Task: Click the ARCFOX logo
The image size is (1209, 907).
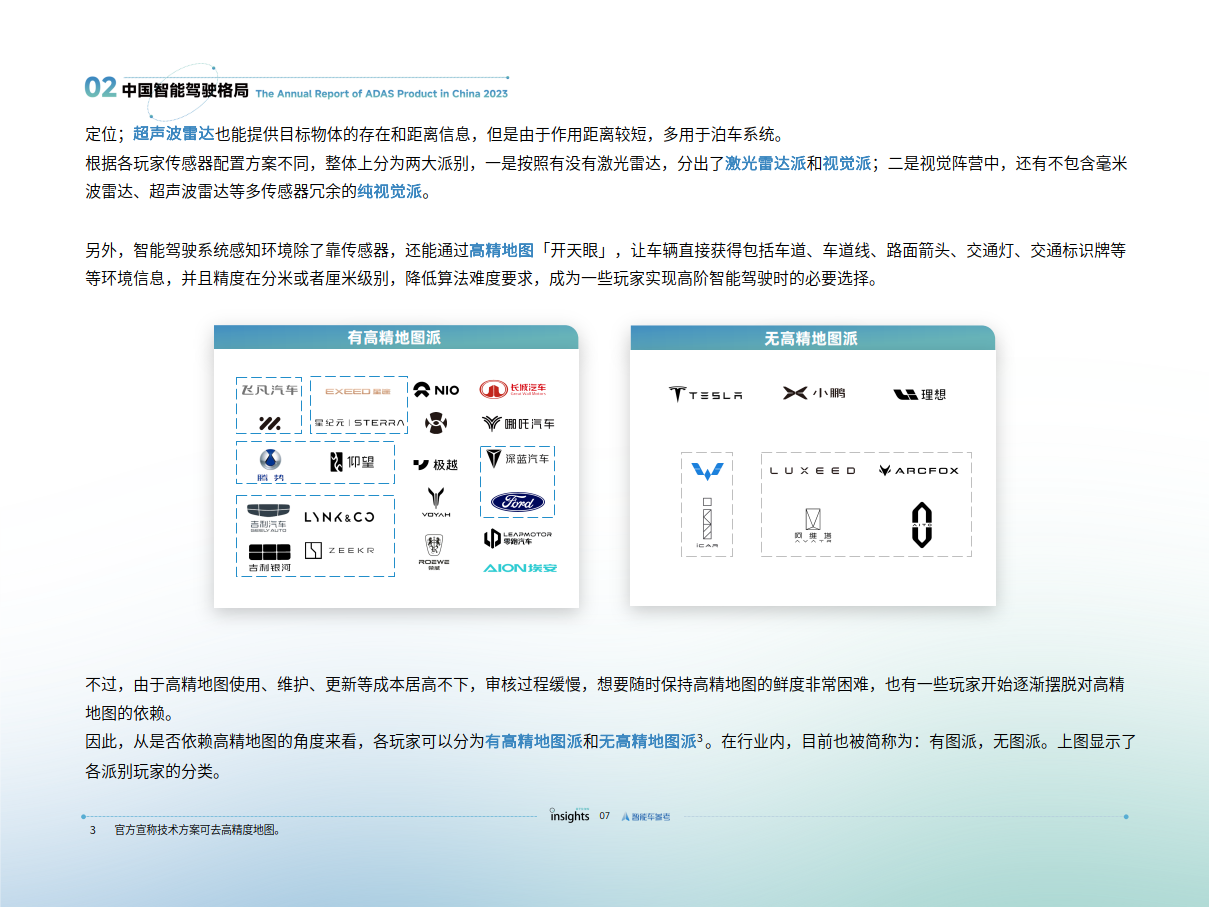Action: click(918, 470)
